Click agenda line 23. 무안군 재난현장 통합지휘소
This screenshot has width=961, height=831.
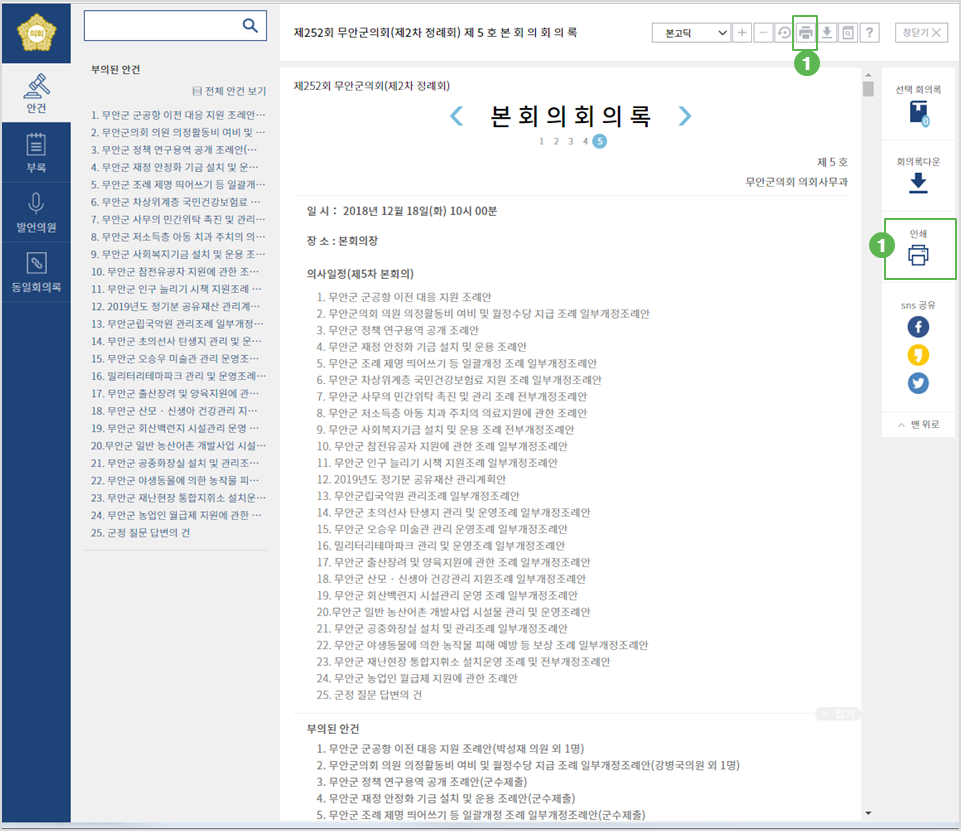pyautogui.click(x=463, y=662)
